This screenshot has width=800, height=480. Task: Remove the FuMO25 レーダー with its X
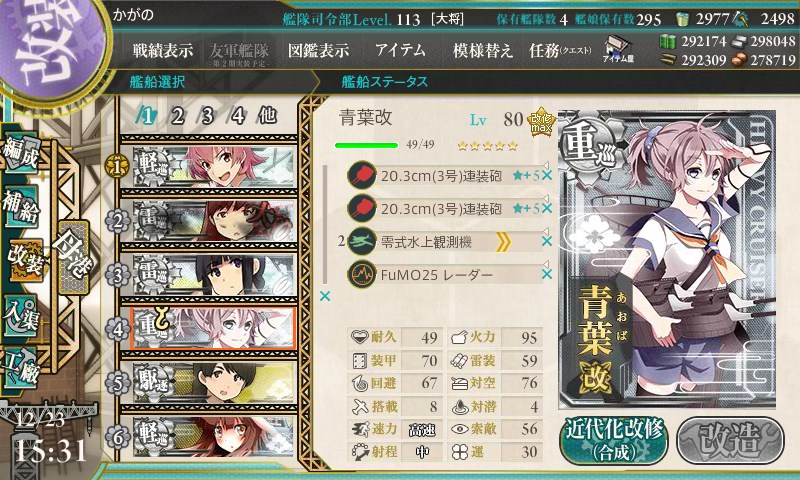pos(546,274)
